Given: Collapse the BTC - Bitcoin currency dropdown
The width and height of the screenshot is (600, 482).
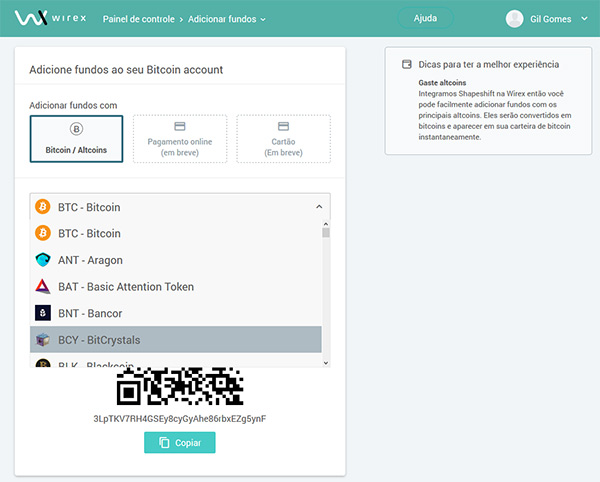Looking at the screenshot, I should coord(180,207).
